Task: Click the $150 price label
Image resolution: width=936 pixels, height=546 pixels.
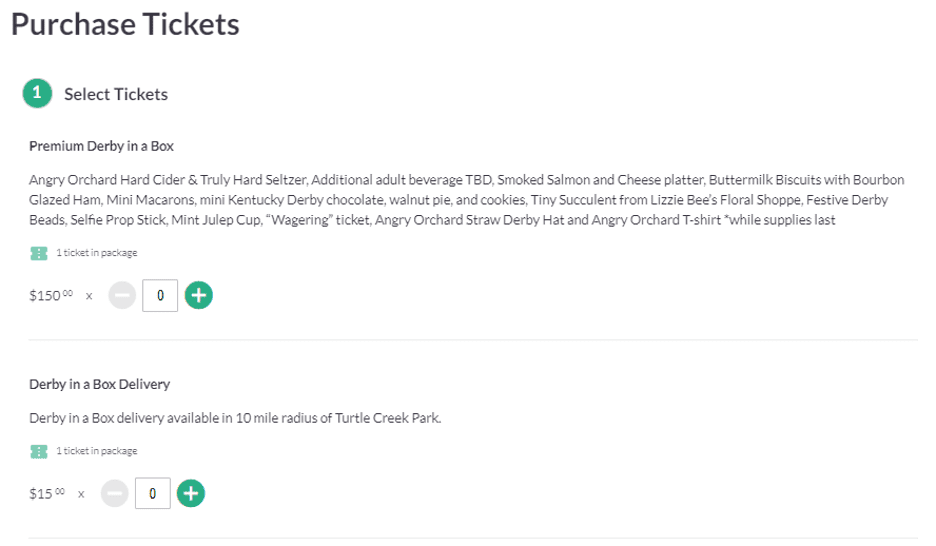Action: [51, 295]
